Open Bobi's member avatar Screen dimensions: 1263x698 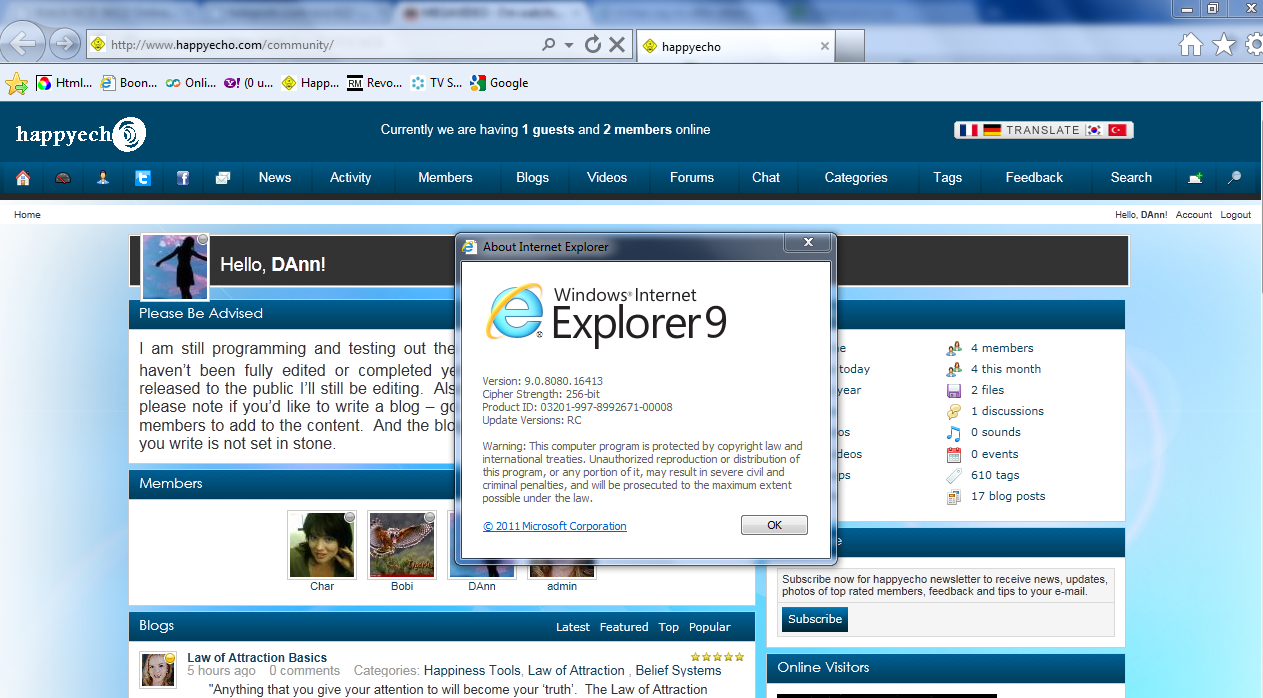402,545
